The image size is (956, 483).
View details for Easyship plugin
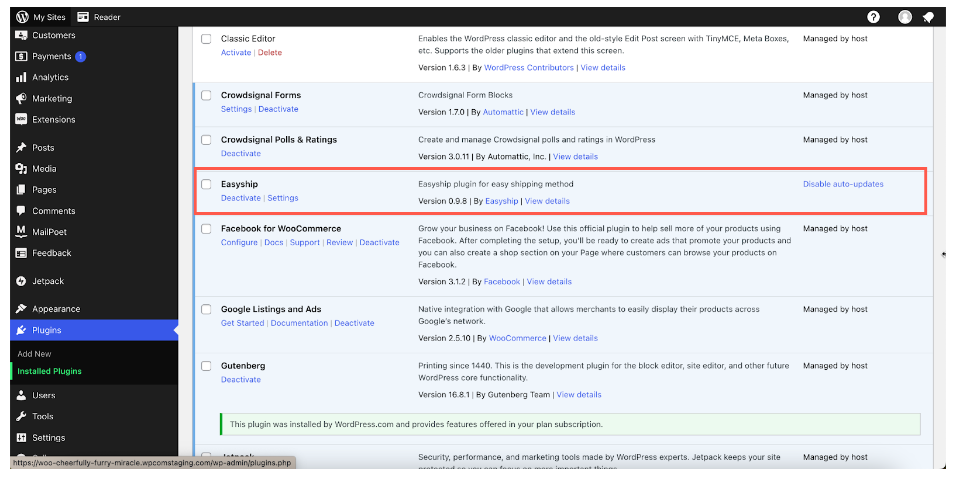click(548, 201)
